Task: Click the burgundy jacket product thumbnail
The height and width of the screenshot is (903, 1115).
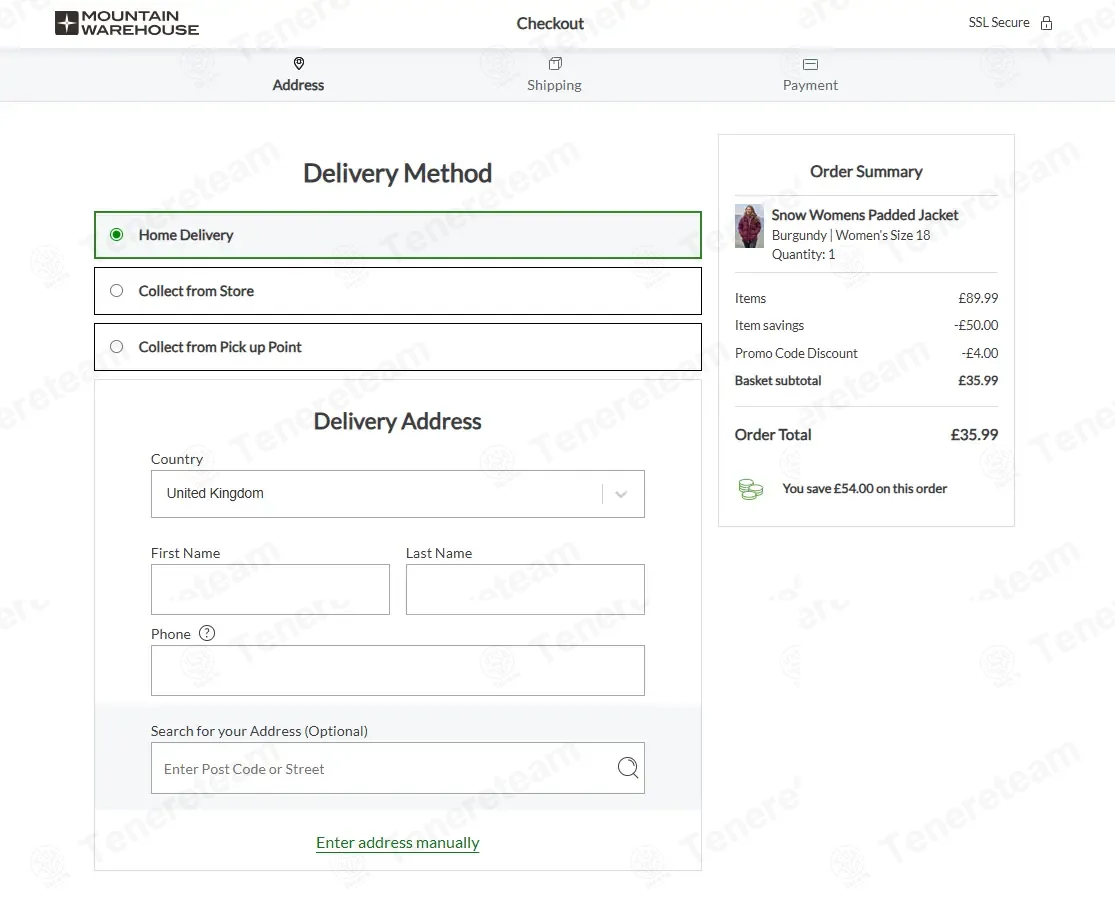Action: [x=749, y=226]
